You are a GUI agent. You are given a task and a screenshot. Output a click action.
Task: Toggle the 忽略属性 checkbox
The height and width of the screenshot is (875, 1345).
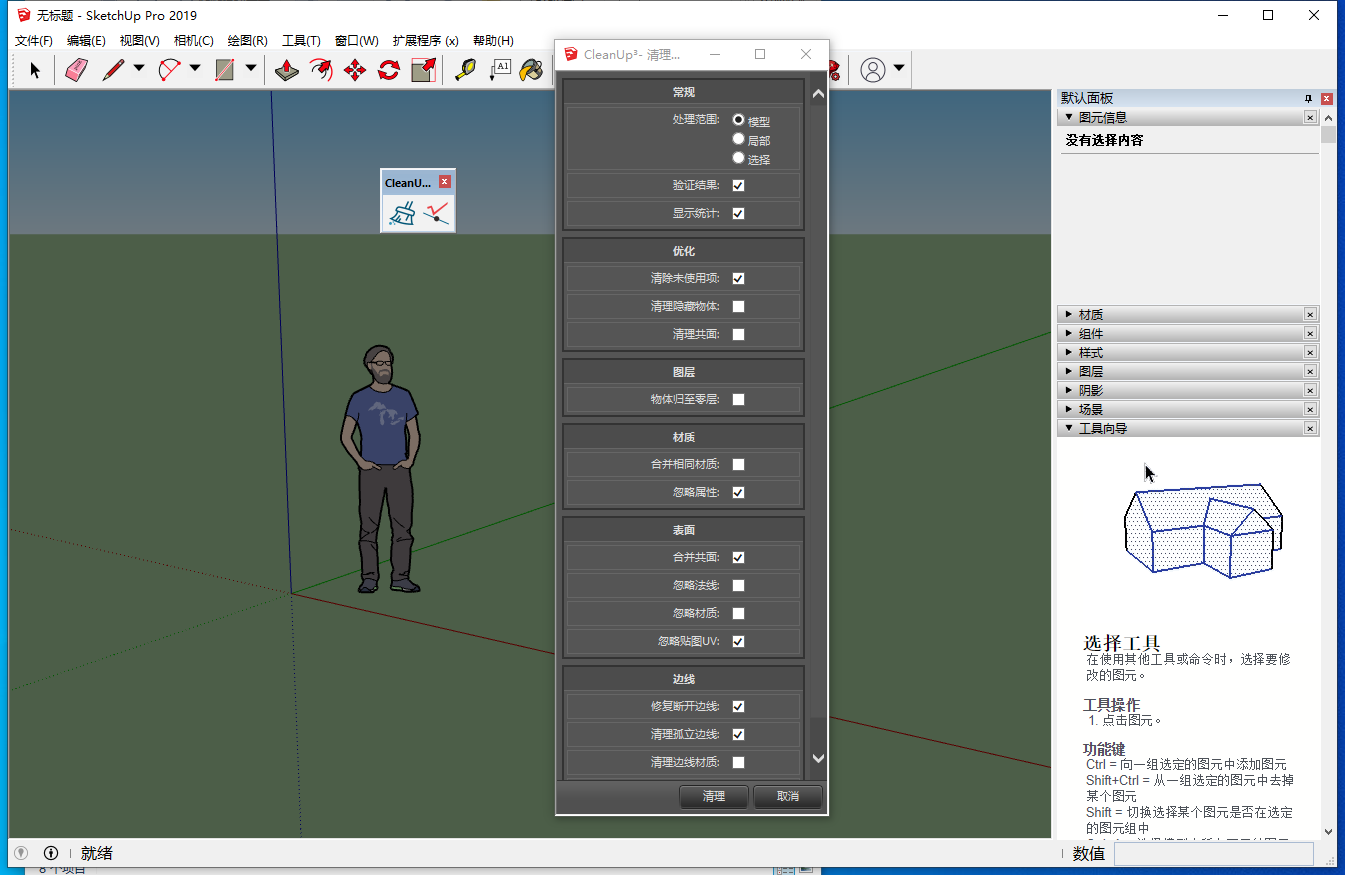point(738,493)
